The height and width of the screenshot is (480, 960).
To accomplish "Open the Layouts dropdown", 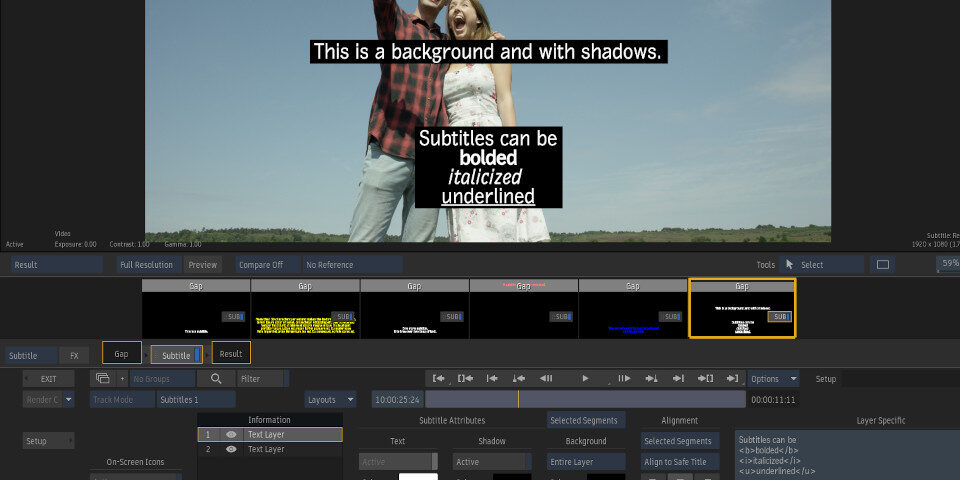I will 330,399.
